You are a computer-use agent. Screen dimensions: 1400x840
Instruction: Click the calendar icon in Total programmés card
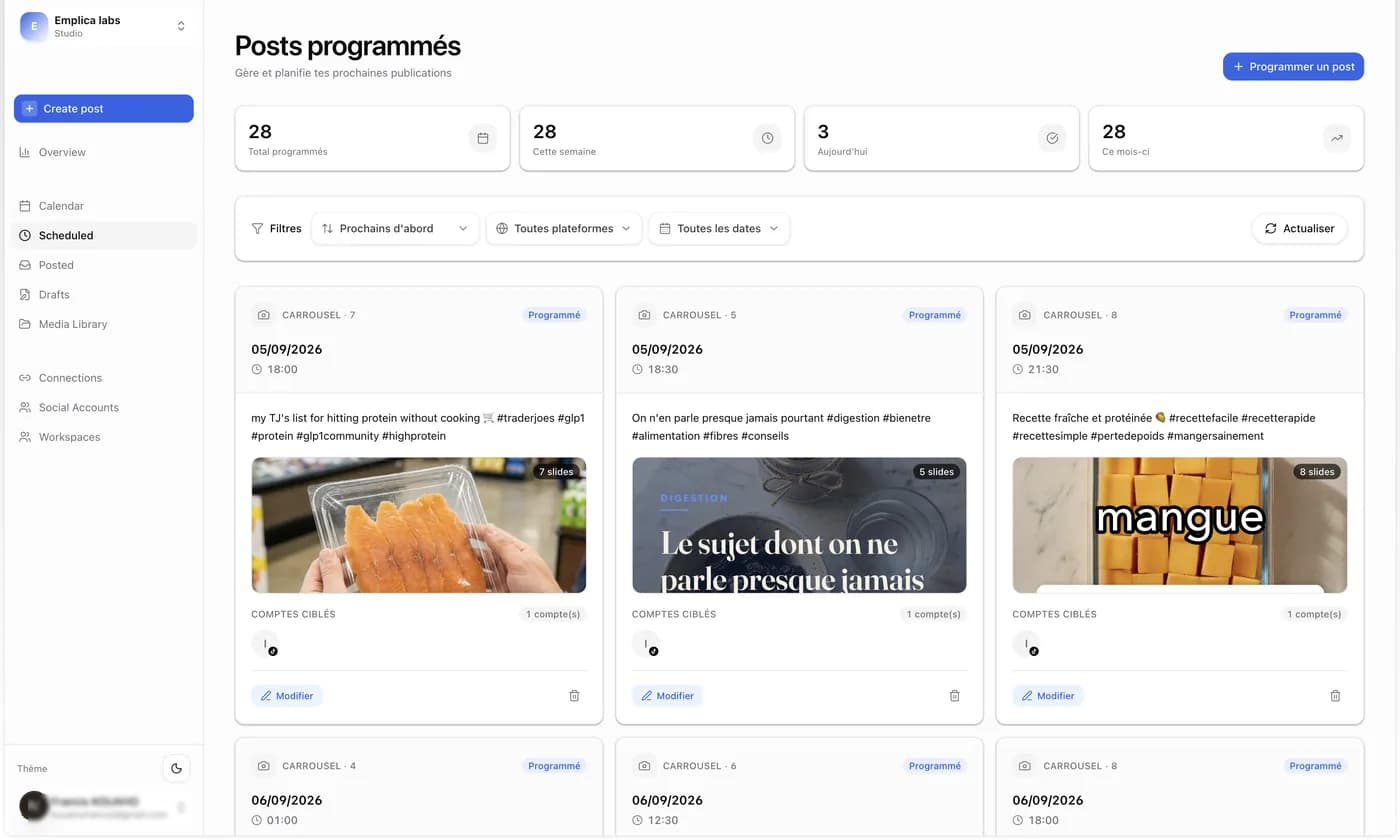483,138
